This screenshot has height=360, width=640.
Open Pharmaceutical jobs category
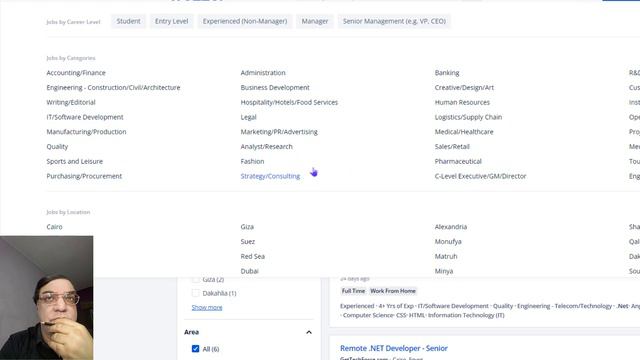click(x=458, y=161)
